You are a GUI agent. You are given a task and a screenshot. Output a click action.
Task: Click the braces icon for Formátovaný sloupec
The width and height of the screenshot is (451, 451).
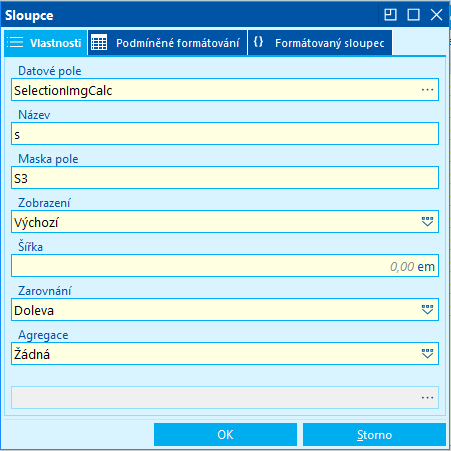coord(258,42)
